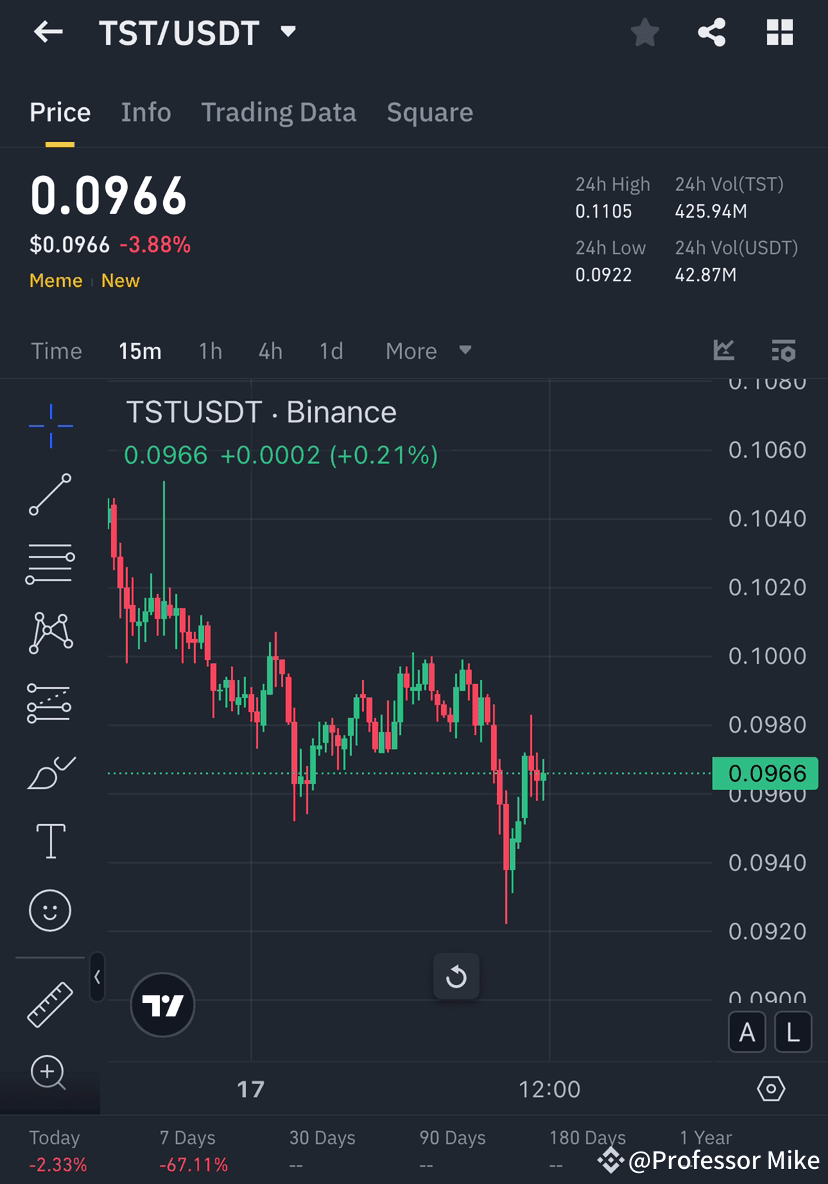This screenshot has height=1184, width=828.
Task: Open the Square tab
Action: coord(429,112)
